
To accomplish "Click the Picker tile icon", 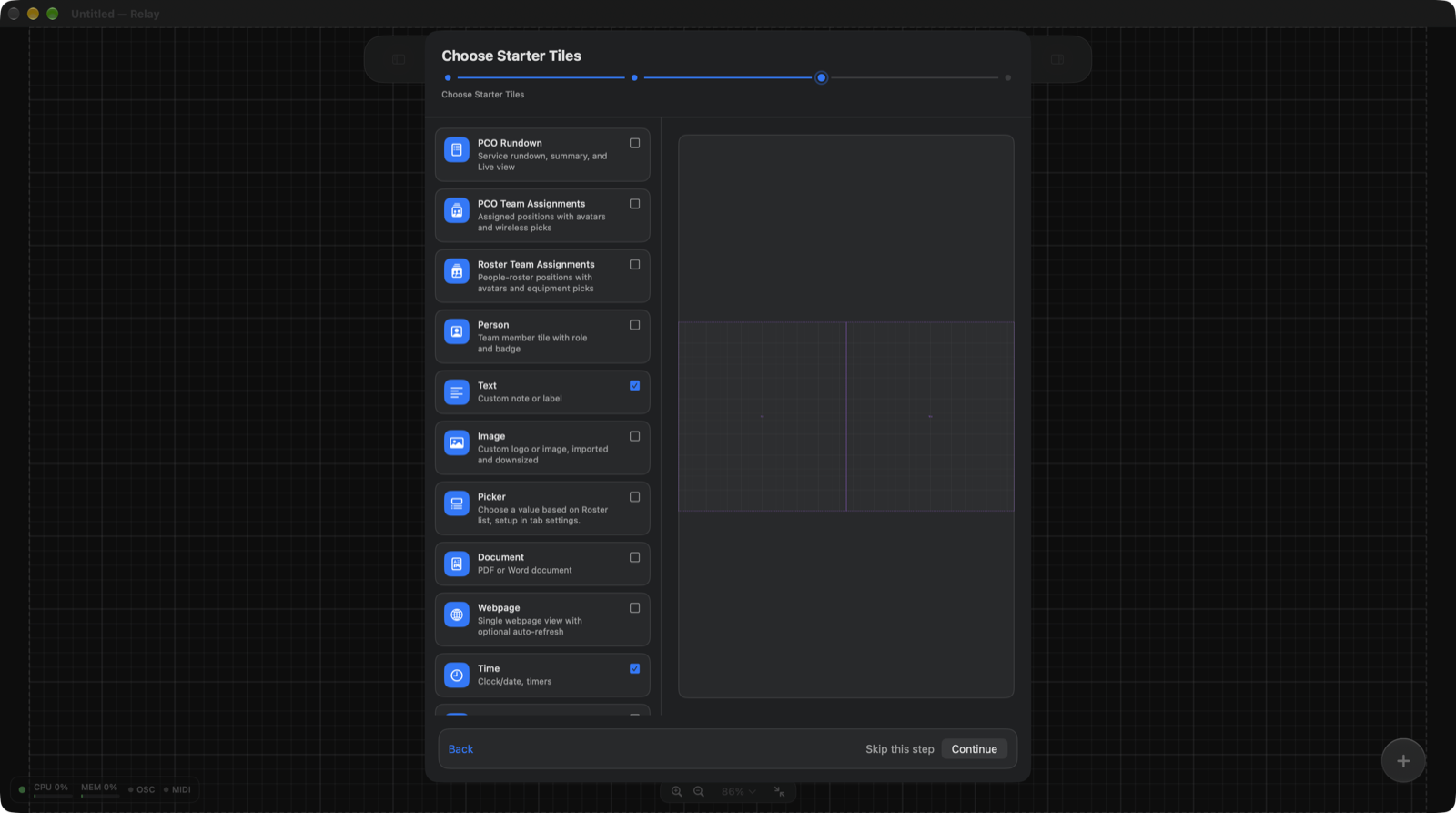I will coord(457,503).
